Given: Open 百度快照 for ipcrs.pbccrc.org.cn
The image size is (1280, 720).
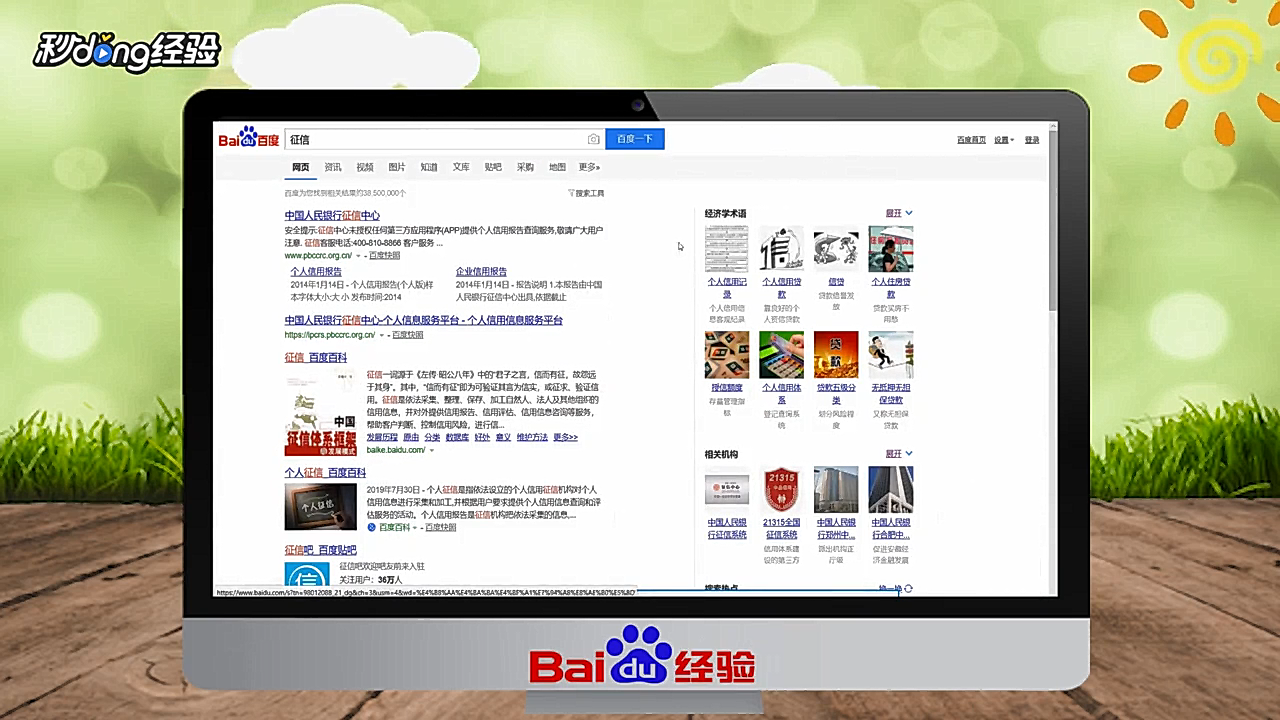Looking at the screenshot, I should (407, 335).
